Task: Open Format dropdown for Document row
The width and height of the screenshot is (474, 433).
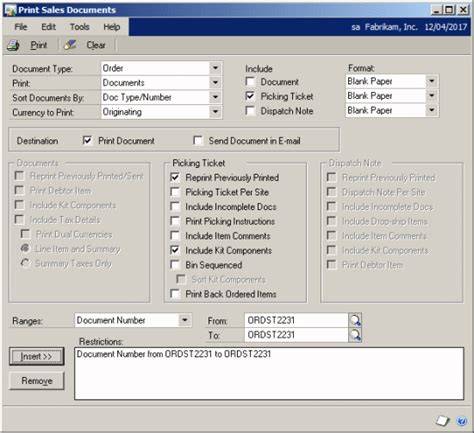Action: pyautogui.click(x=432, y=81)
